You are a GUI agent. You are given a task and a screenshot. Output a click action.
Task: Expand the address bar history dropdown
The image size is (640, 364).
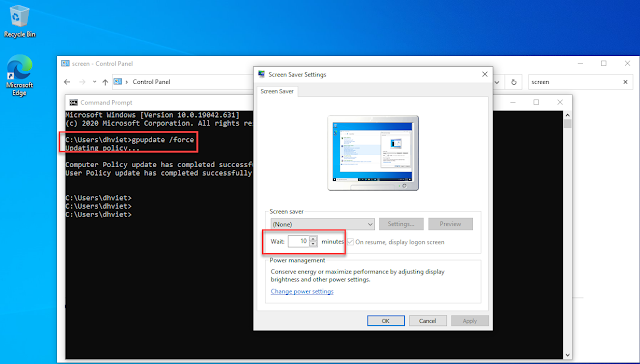tap(497, 82)
